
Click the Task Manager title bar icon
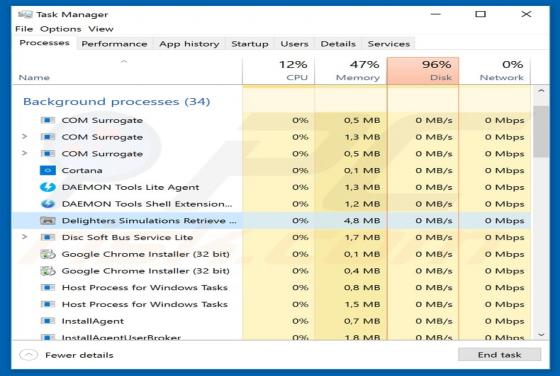click(x=25, y=14)
